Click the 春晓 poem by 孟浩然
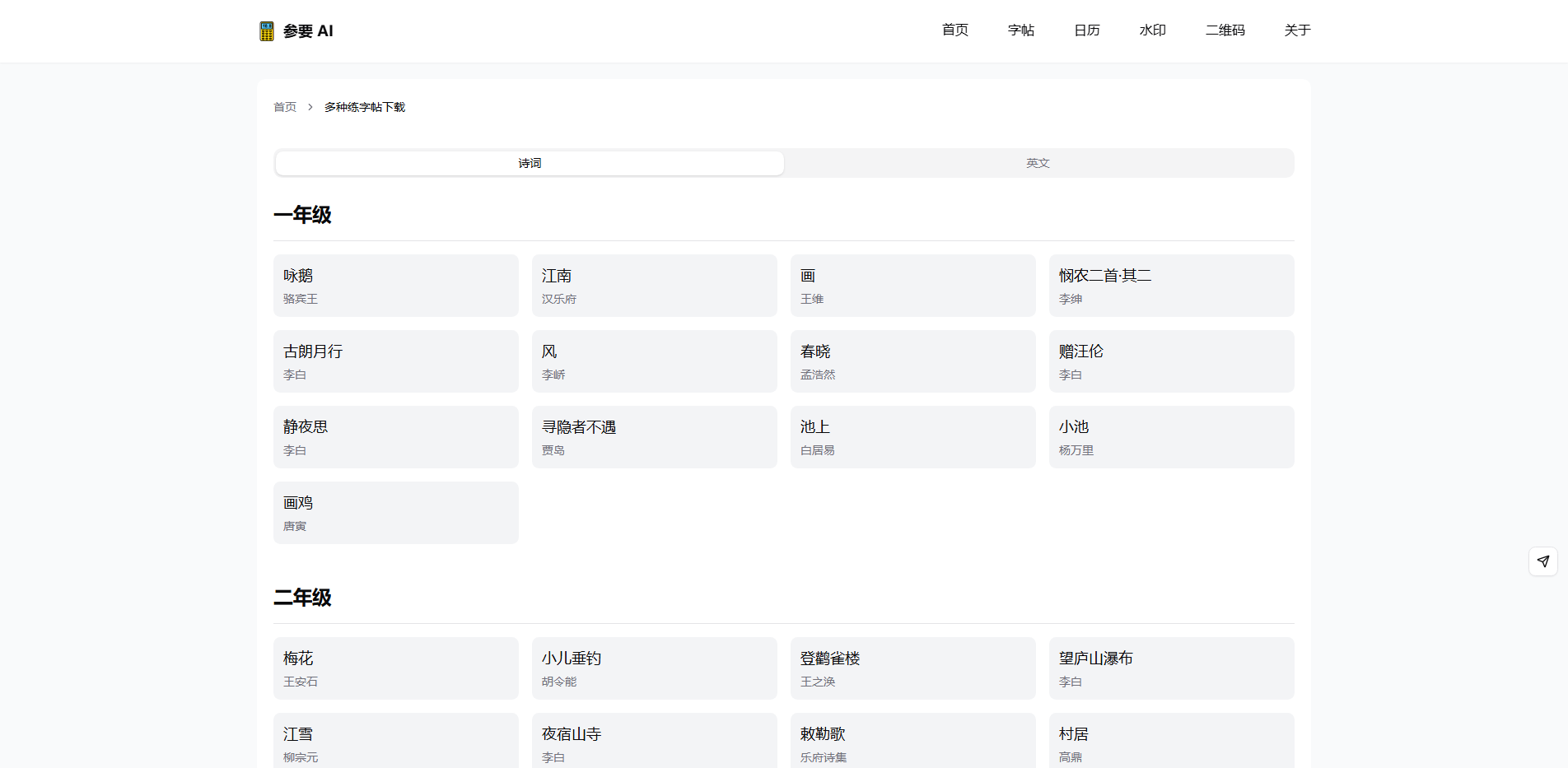Viewport: 1568px width, 768px height. tap(912, 361)
